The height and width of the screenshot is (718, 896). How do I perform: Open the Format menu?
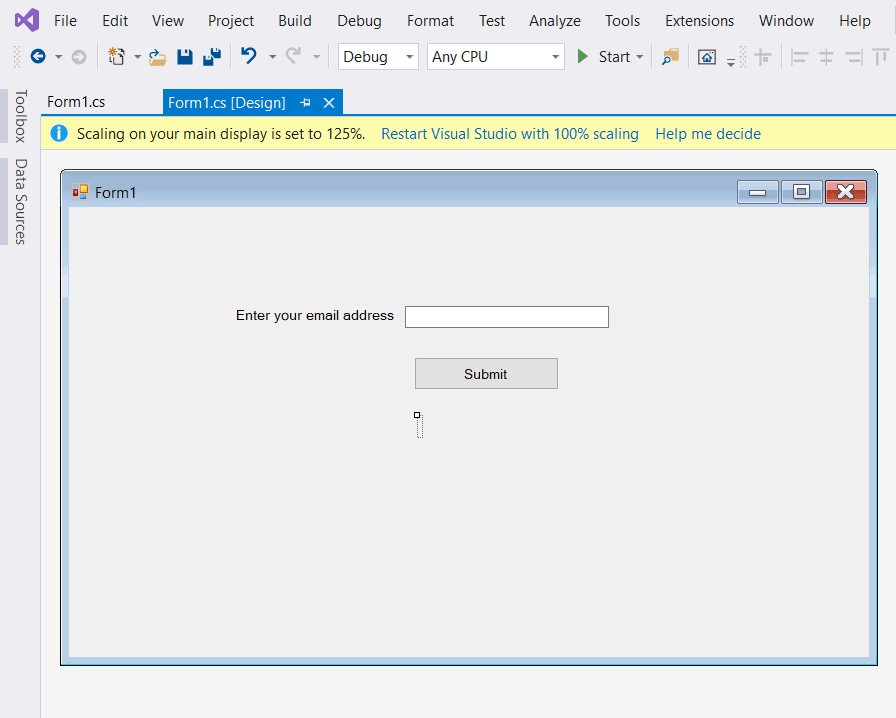430,21
